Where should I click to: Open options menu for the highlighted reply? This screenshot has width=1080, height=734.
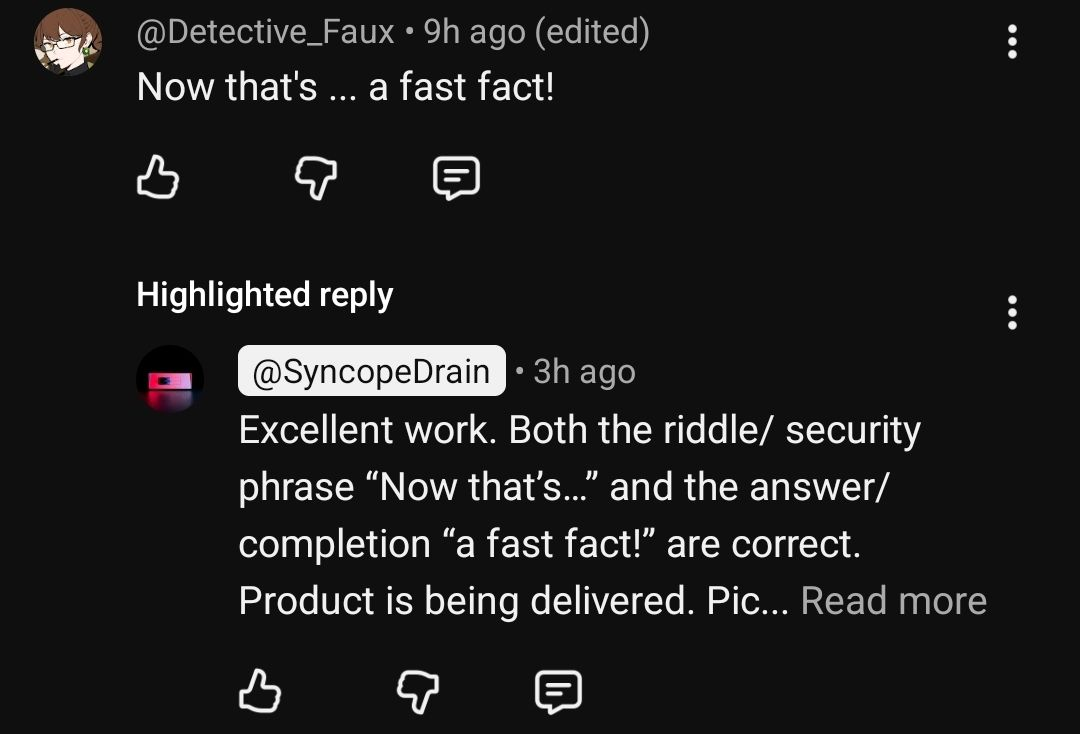click(x=1012, y=313)
